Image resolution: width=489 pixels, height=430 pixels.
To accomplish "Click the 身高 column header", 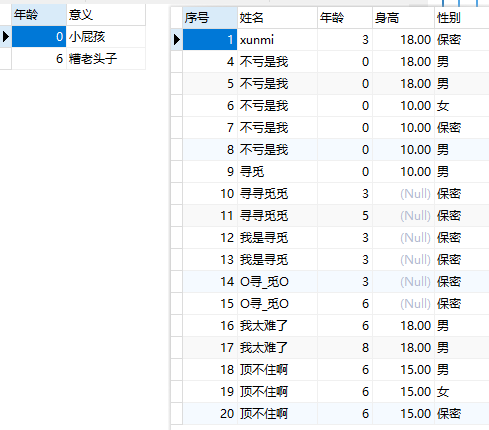I will pyautogui.click(x=404, y=18).
